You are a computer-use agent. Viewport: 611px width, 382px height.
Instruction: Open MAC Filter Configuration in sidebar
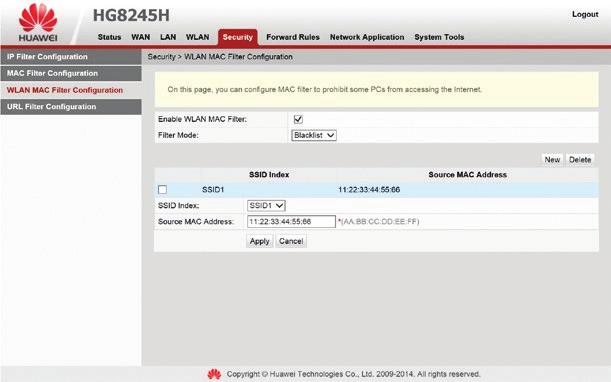click(71, 73)
